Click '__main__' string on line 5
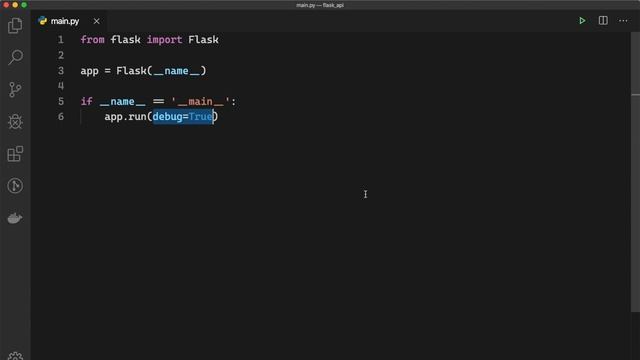The image size is (640, 360). [200, 101]
